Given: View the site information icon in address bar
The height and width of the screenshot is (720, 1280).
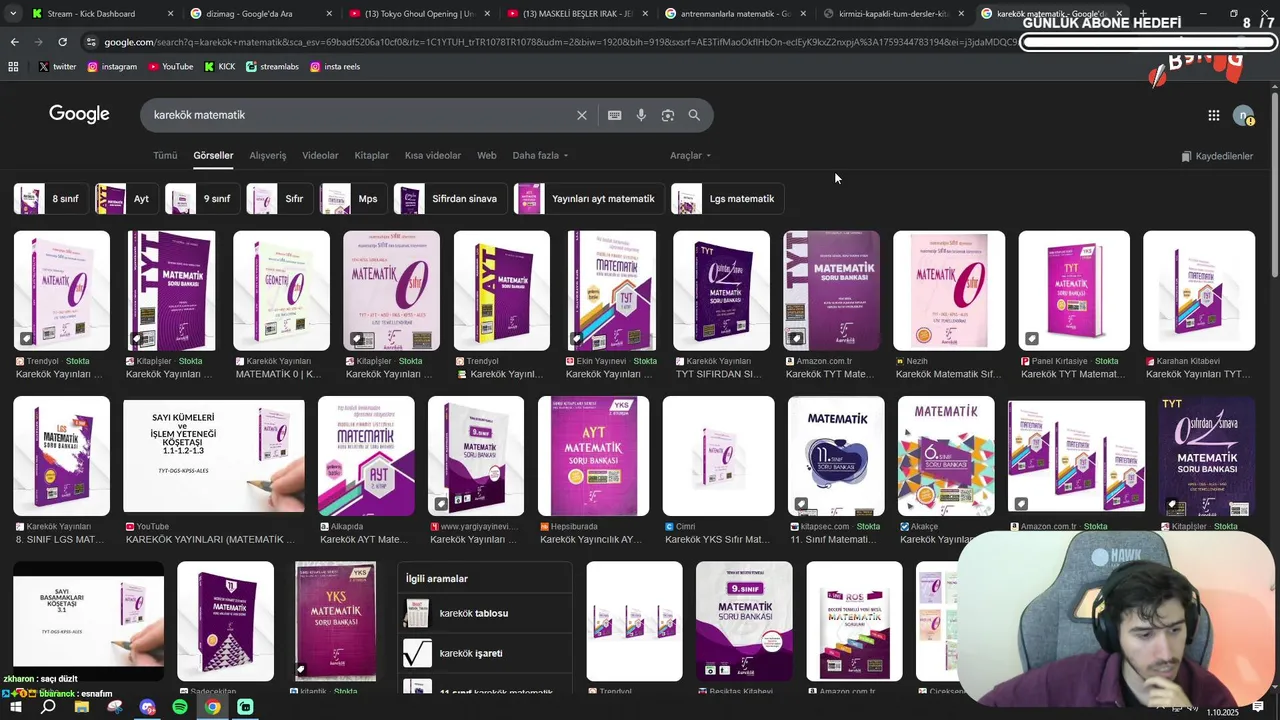Looking at the screenshot, I should (92, 42).
